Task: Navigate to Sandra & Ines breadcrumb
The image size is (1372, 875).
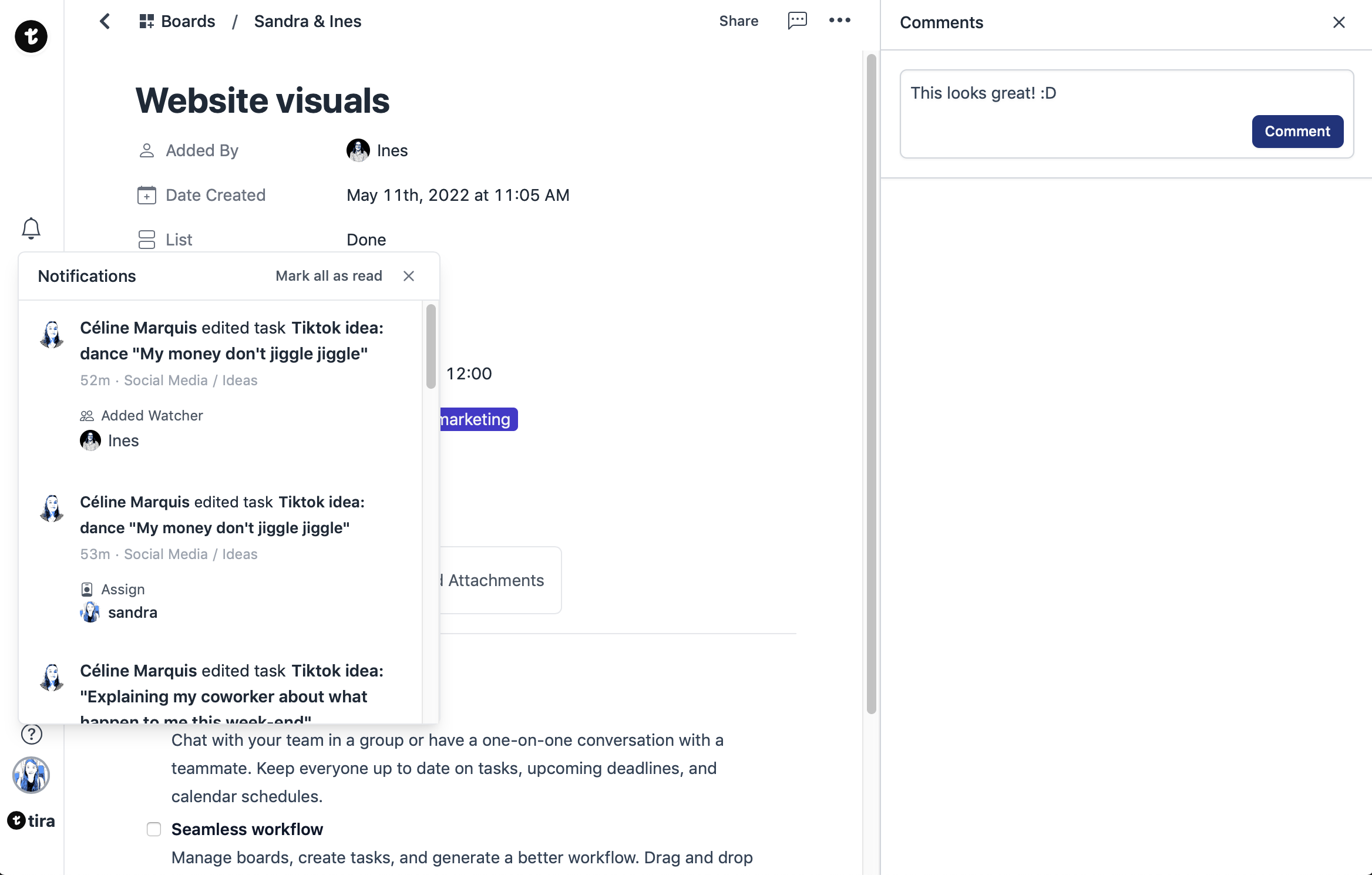Action: (x=307, y=22)
